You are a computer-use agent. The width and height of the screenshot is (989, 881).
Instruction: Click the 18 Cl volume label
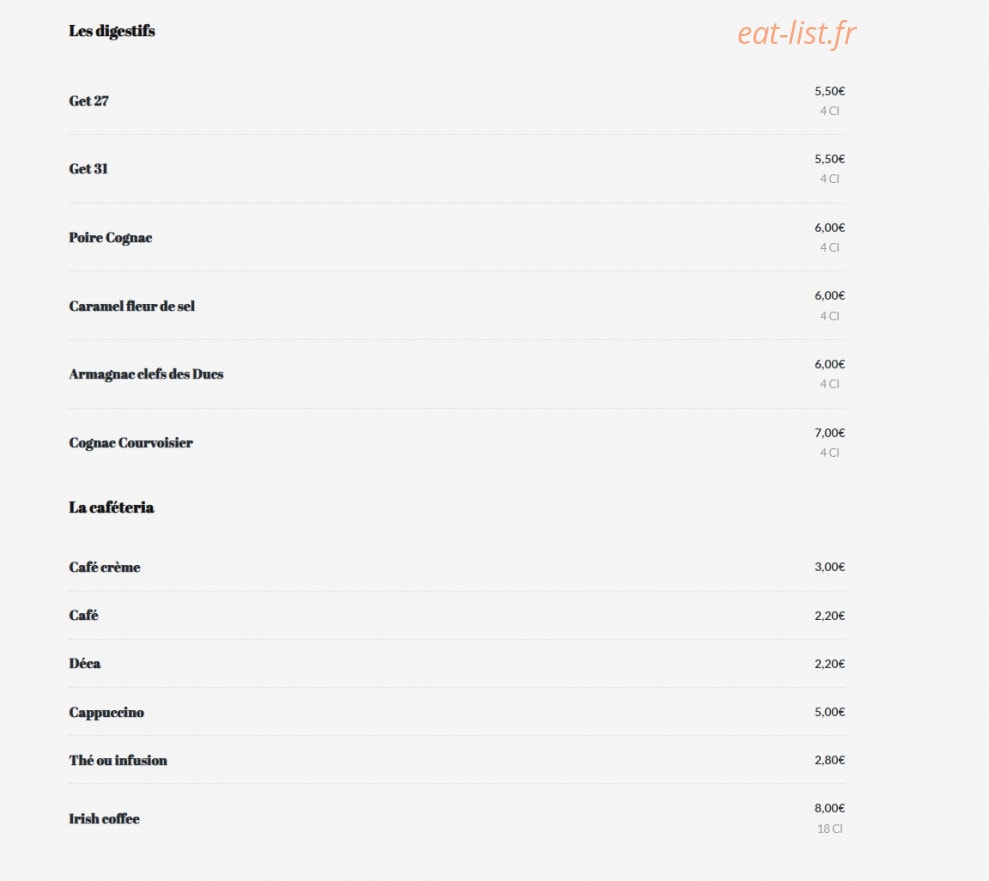pos(829,829)
